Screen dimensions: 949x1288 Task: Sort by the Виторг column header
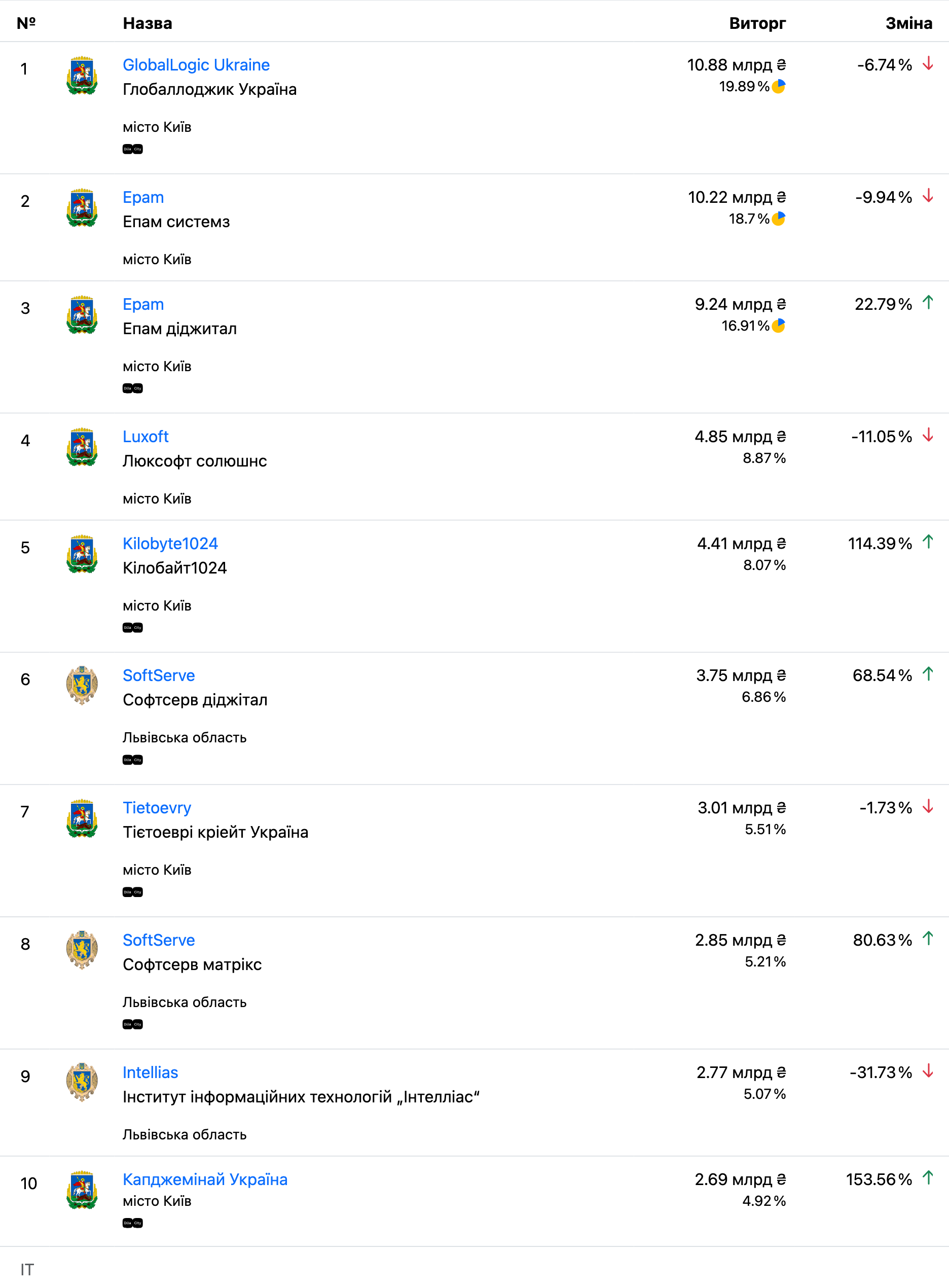coord(757,23)
